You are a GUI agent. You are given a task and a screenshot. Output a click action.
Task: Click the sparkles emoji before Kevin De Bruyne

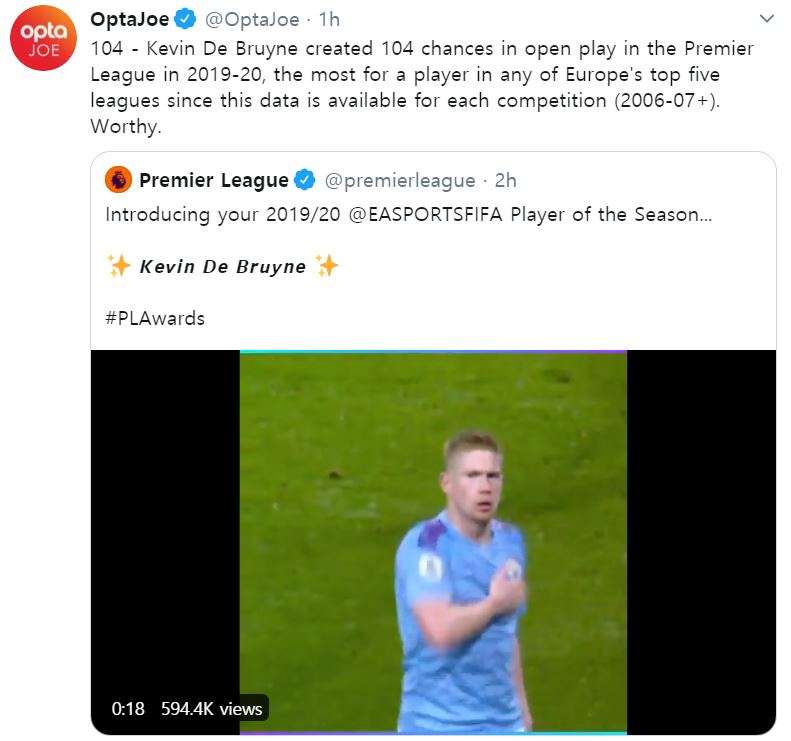point(119,266)
